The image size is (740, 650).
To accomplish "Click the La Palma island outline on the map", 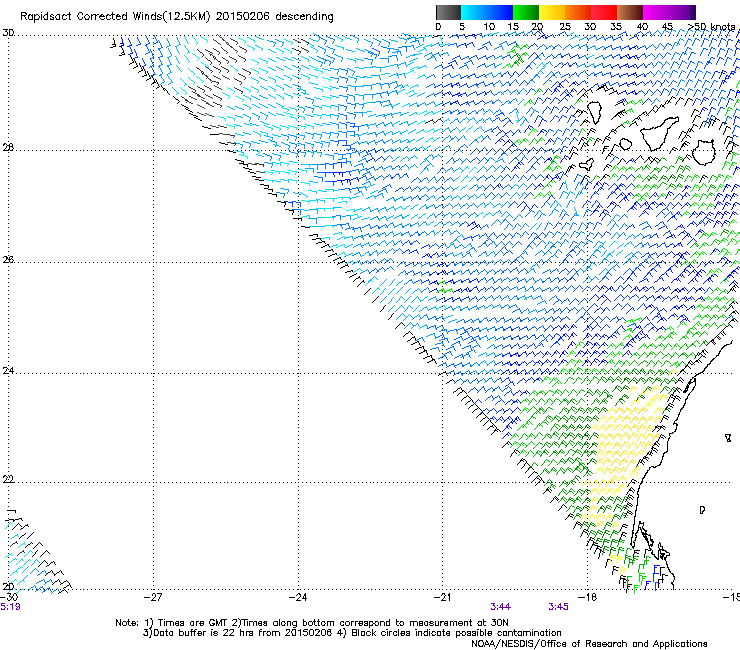I will (x=595, y=113).
